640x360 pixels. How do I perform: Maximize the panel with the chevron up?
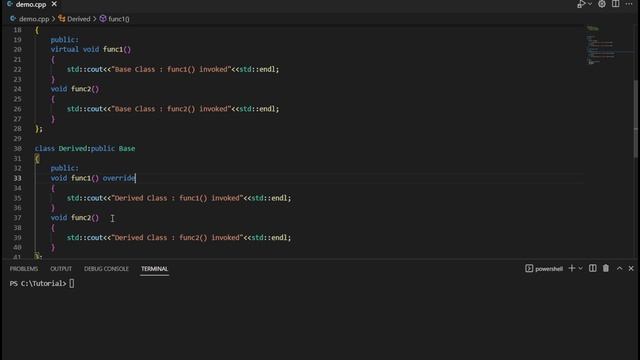click(x=620, y=268)
